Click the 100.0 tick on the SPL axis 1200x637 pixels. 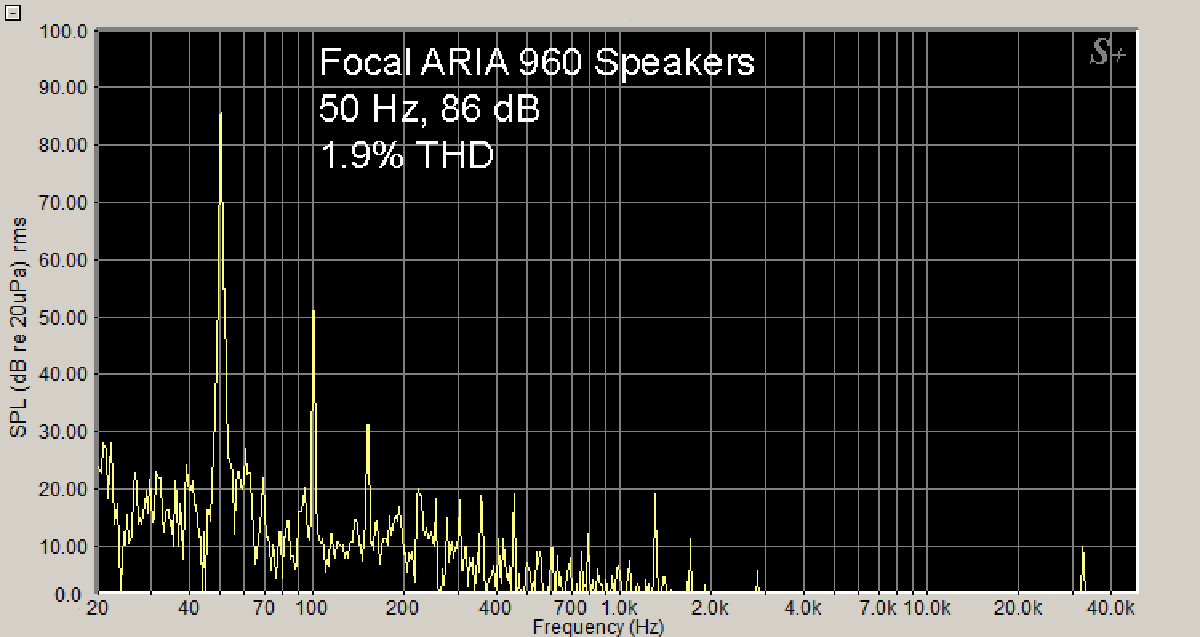(x=64, y=31)
